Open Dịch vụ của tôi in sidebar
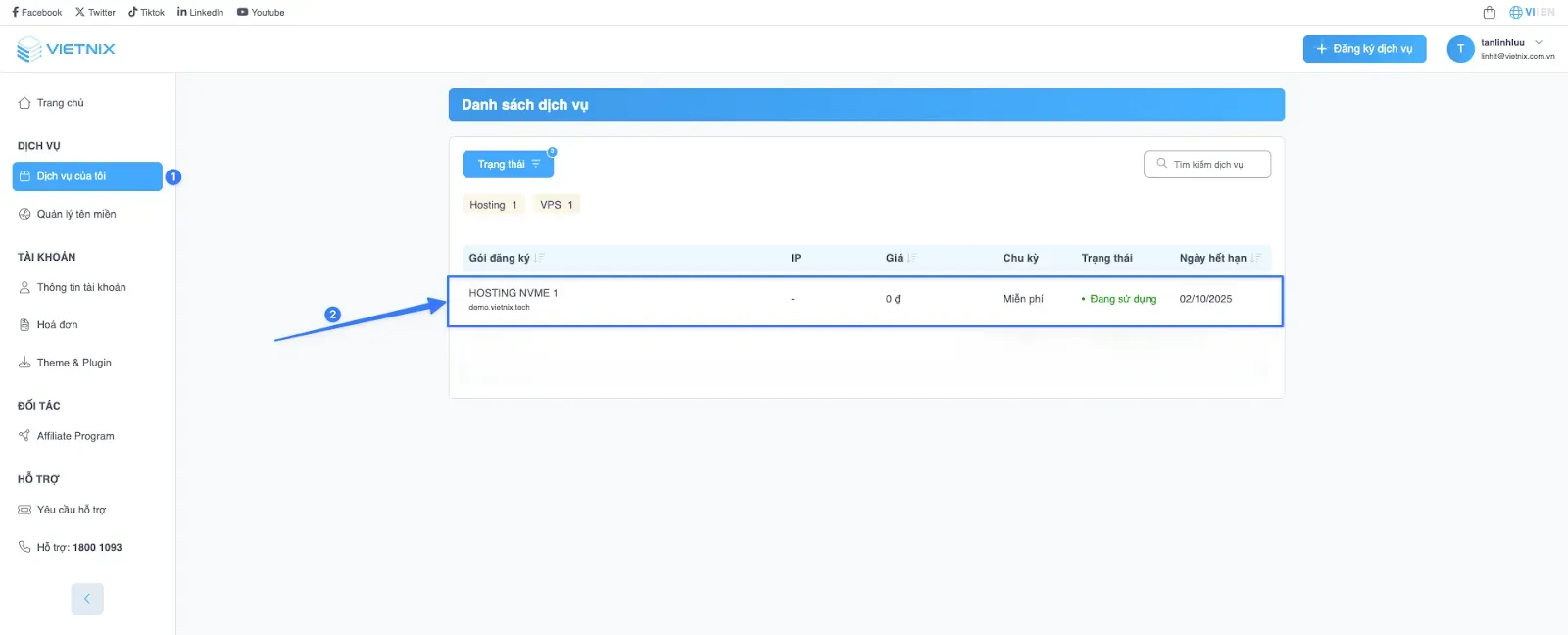The width and height of the screenshot is (1568, 635). point(87,176)
